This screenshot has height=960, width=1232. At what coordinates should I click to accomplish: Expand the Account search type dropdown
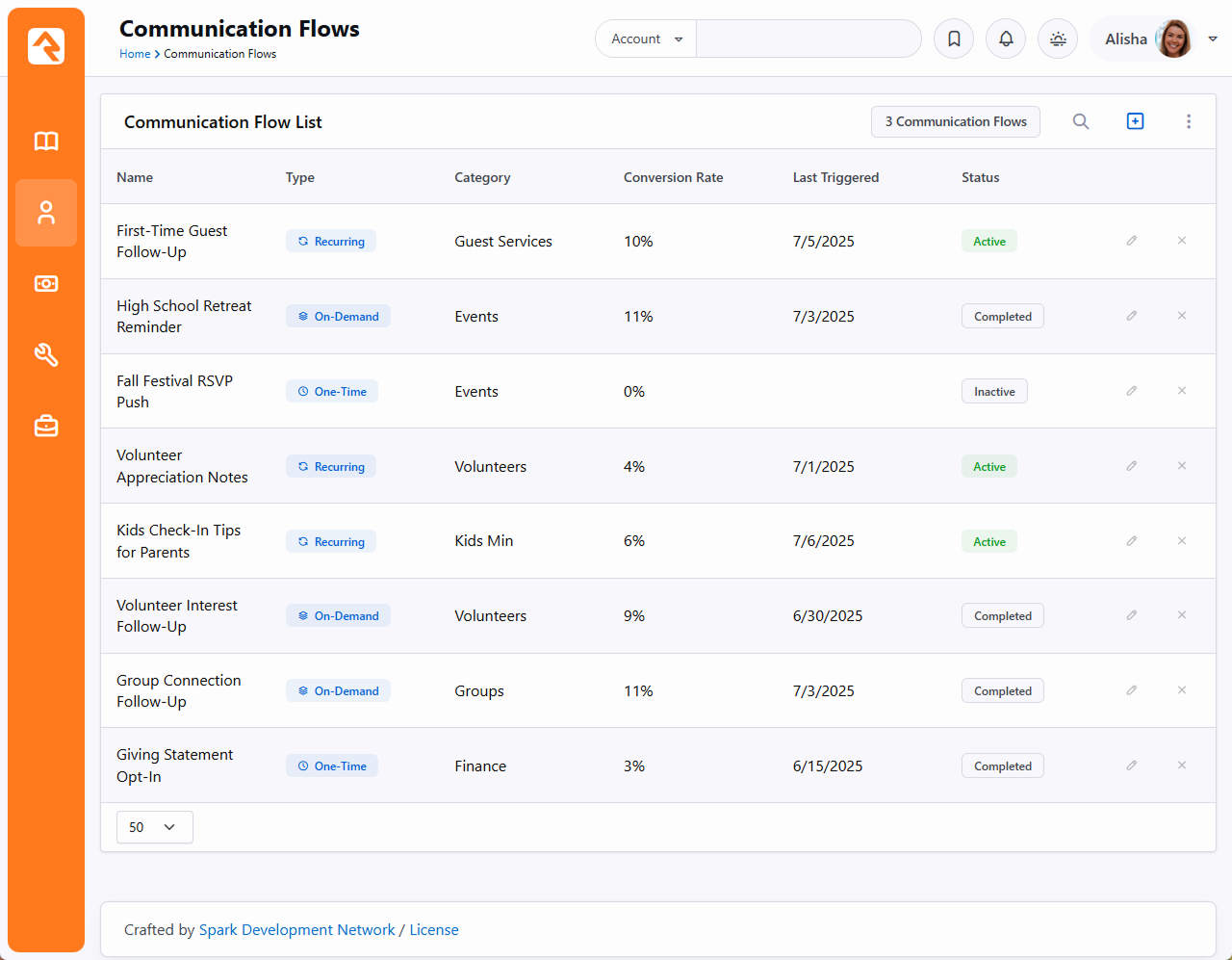point(646,39)
